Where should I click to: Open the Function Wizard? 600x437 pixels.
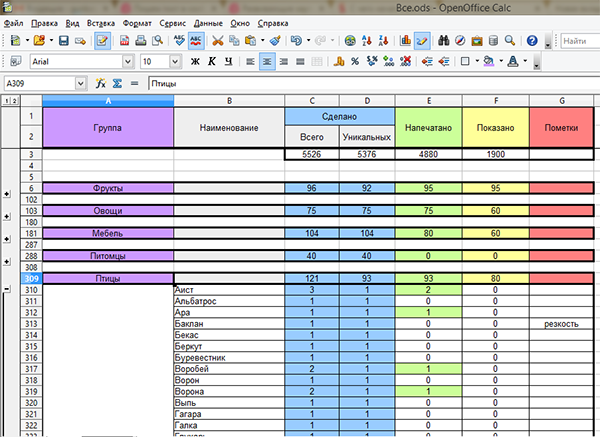click(x=101, y=83)
